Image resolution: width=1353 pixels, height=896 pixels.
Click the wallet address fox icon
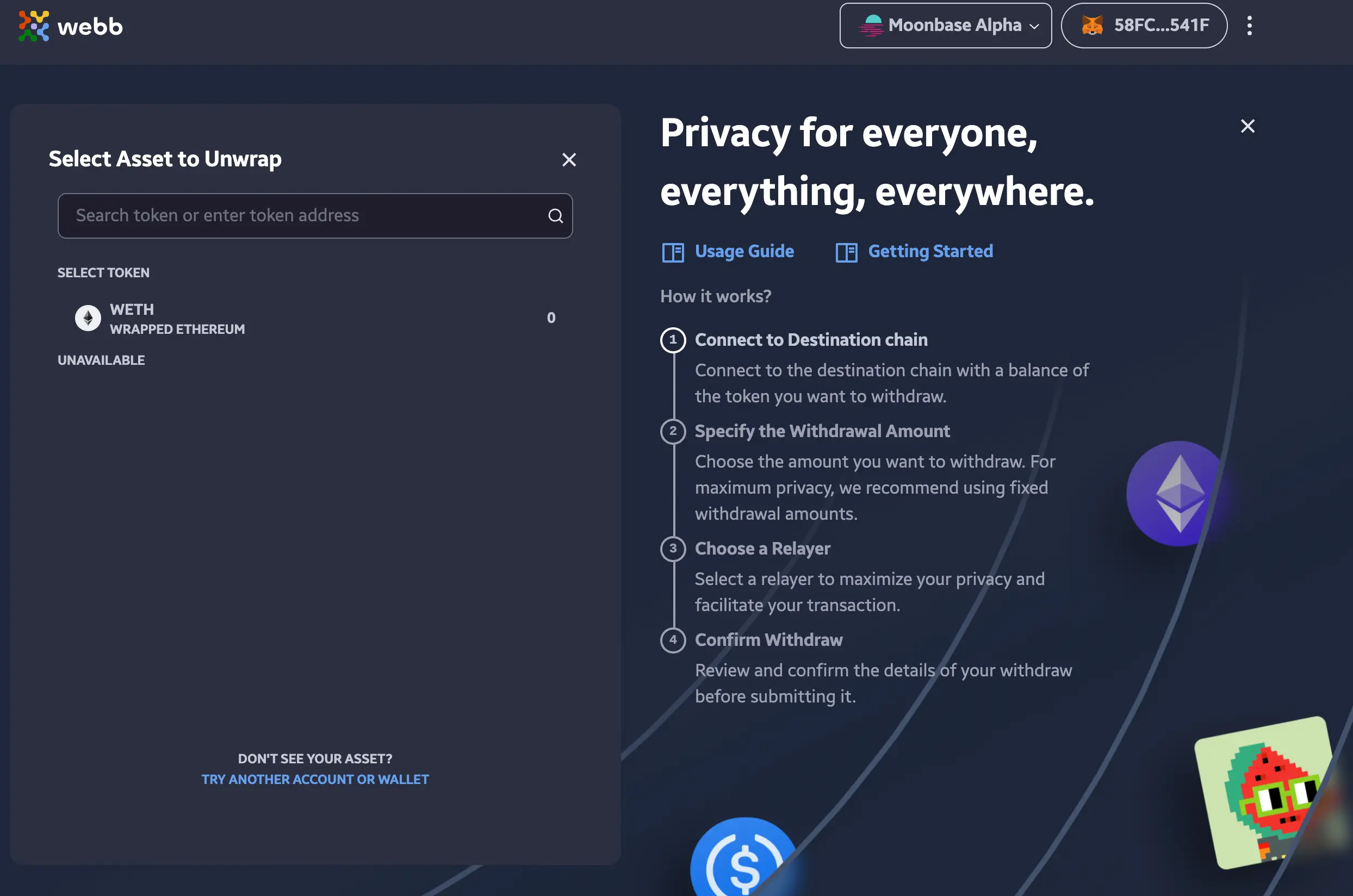pyautogui.click(x=1093, y=24)
